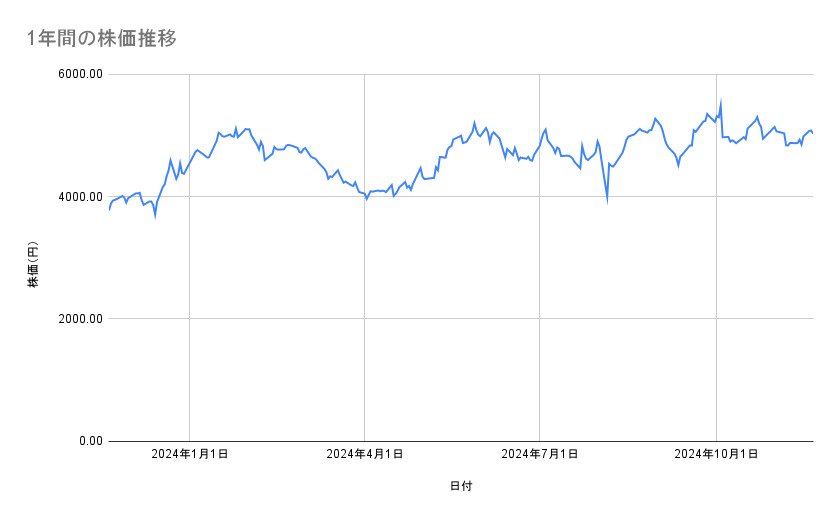Click the rightmost end of the blue line

click(x=812, y=133)
